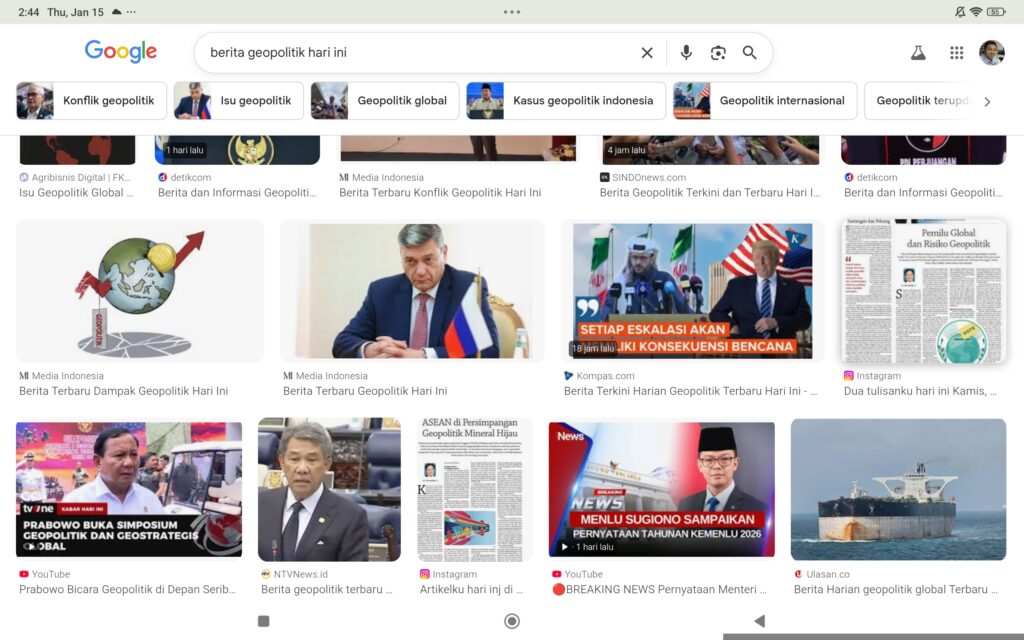Viewport: 1024px width, 640px height.
Task: Click the magnifying glass search button
Action: [750, 53]
